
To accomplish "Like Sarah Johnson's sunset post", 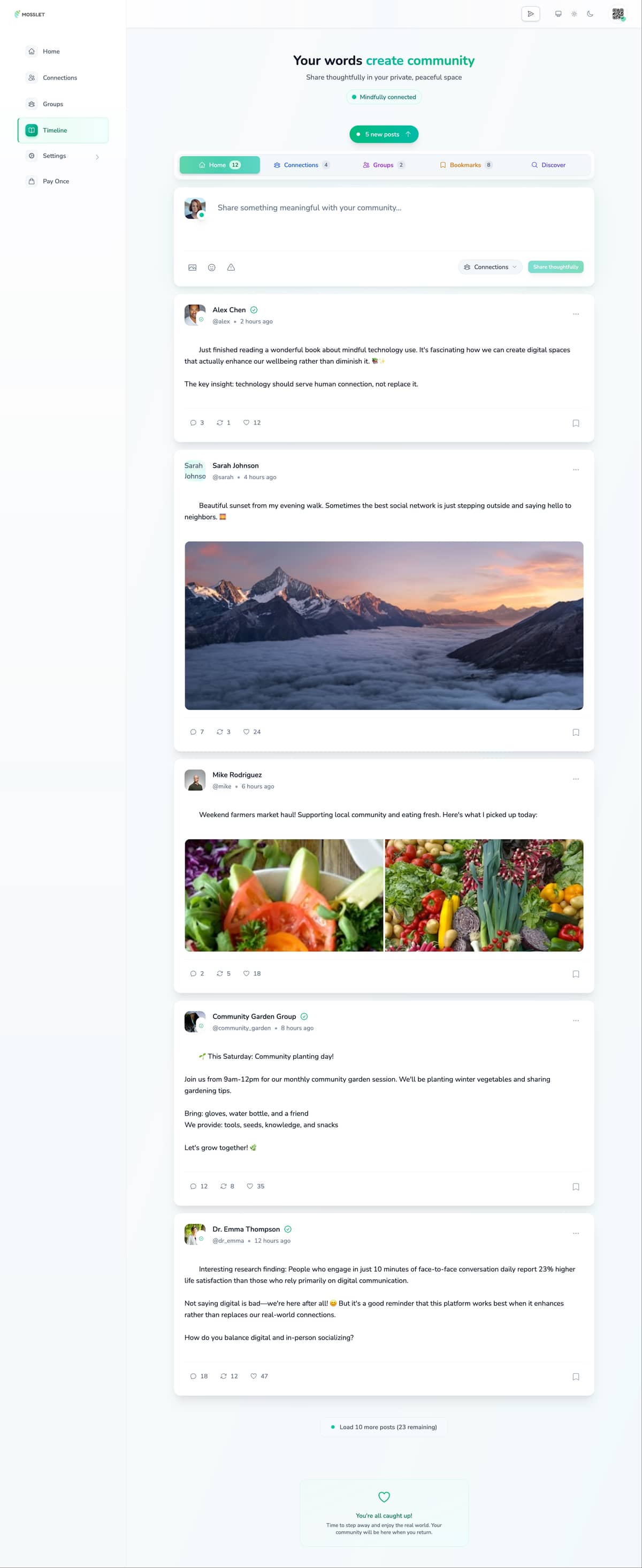I will [251, 732].
